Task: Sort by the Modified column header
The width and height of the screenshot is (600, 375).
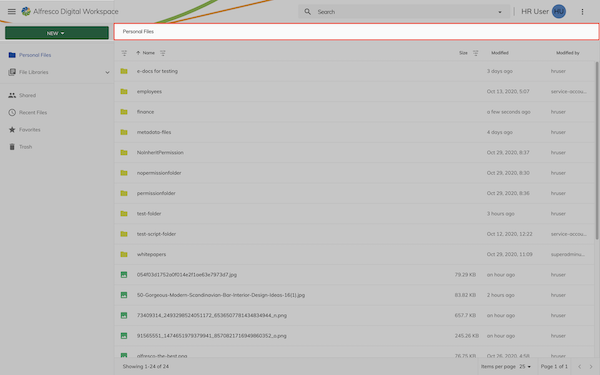Action: click(x=500, y=53)
